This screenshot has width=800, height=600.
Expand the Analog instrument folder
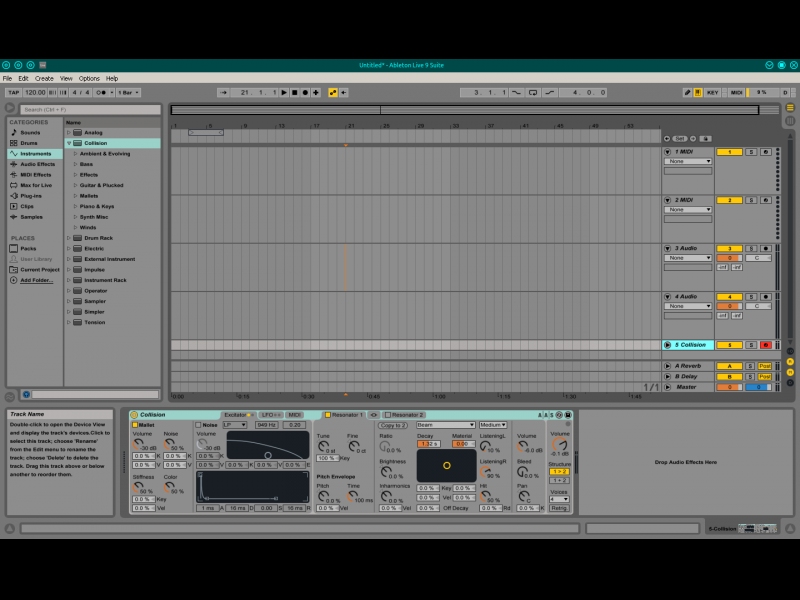(69, 132)
